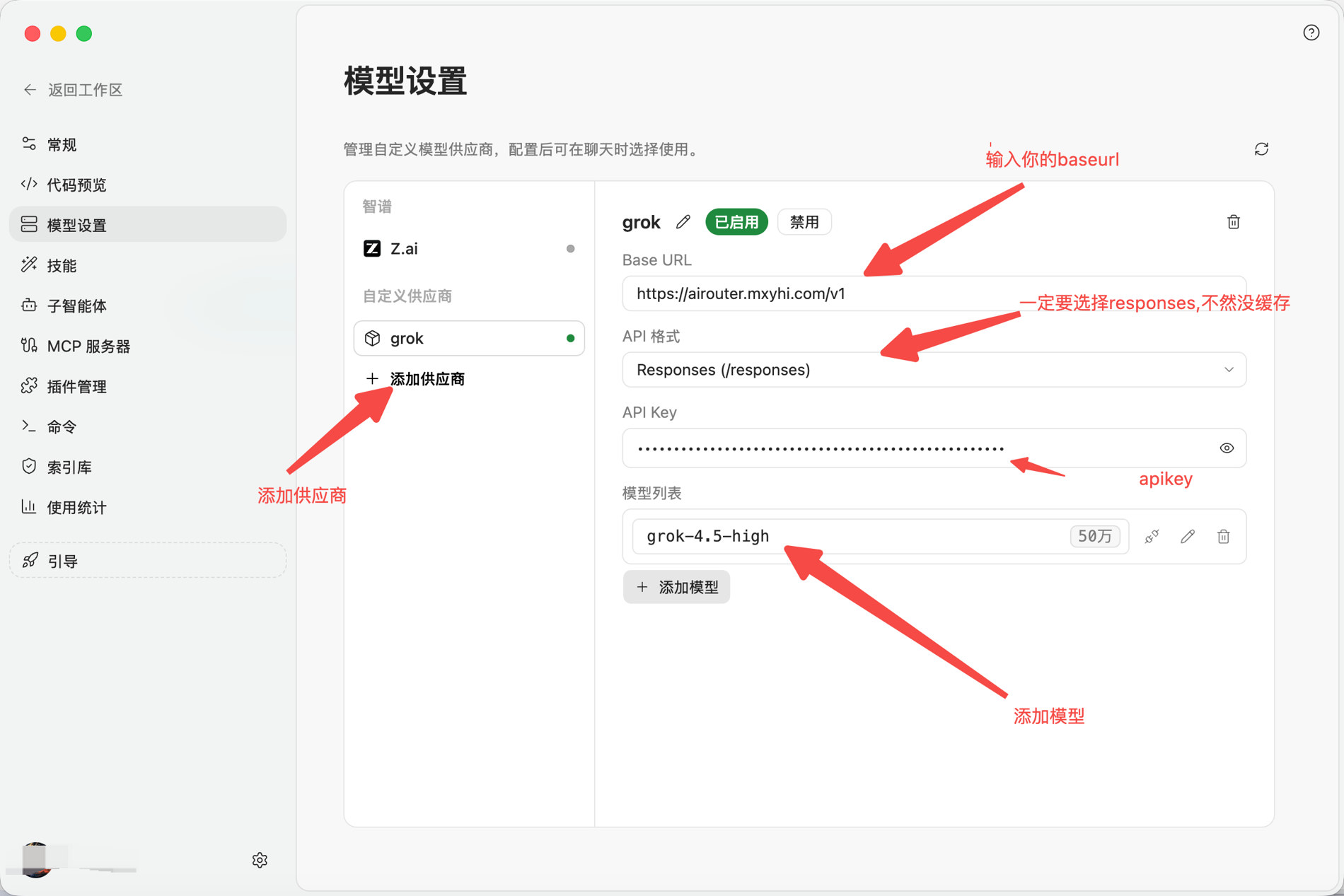1344x896 pixels.
Task: Click 添加供应商 to add provider
Action: [416, 379]
